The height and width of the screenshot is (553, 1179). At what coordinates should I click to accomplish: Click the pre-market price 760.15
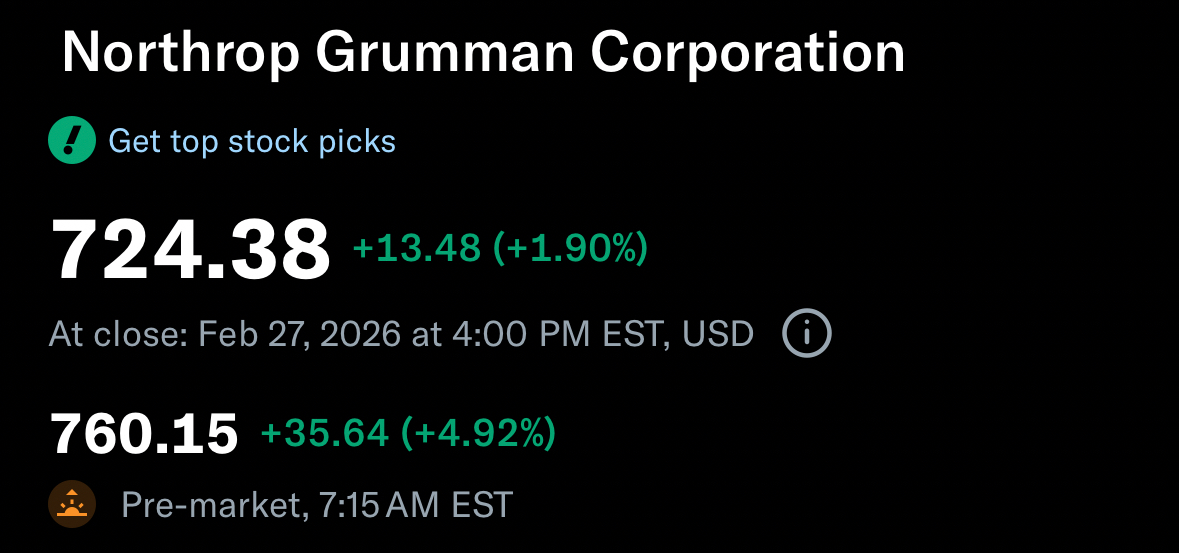click(144, 433)
